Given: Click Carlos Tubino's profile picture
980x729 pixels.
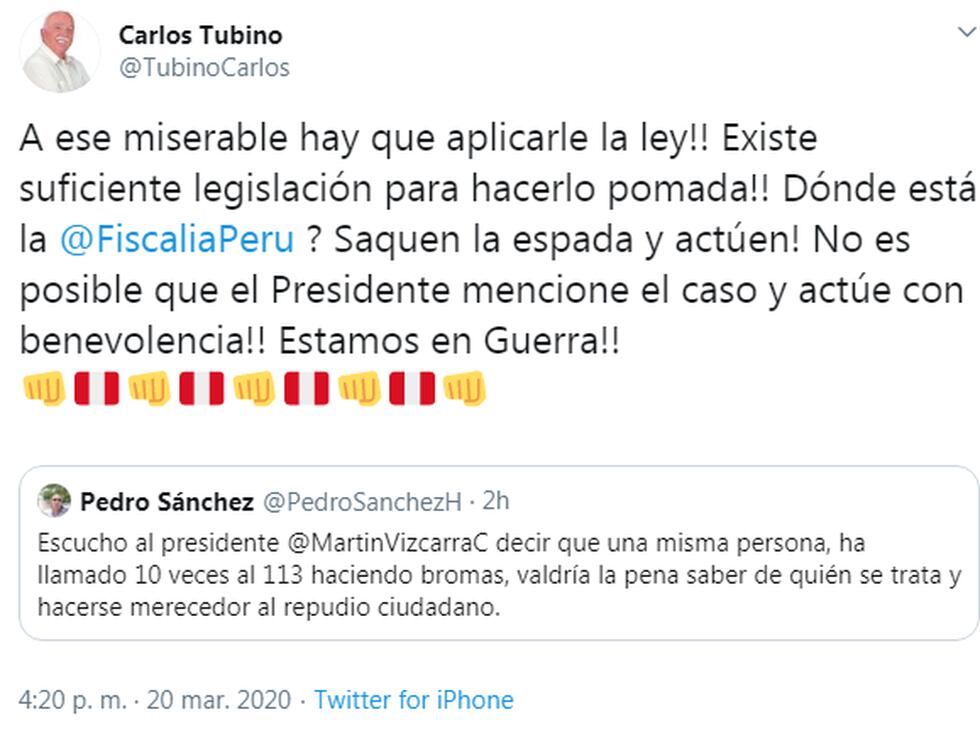Looking at the screenshot, I should pyautogui.click(x=59, y=52).
